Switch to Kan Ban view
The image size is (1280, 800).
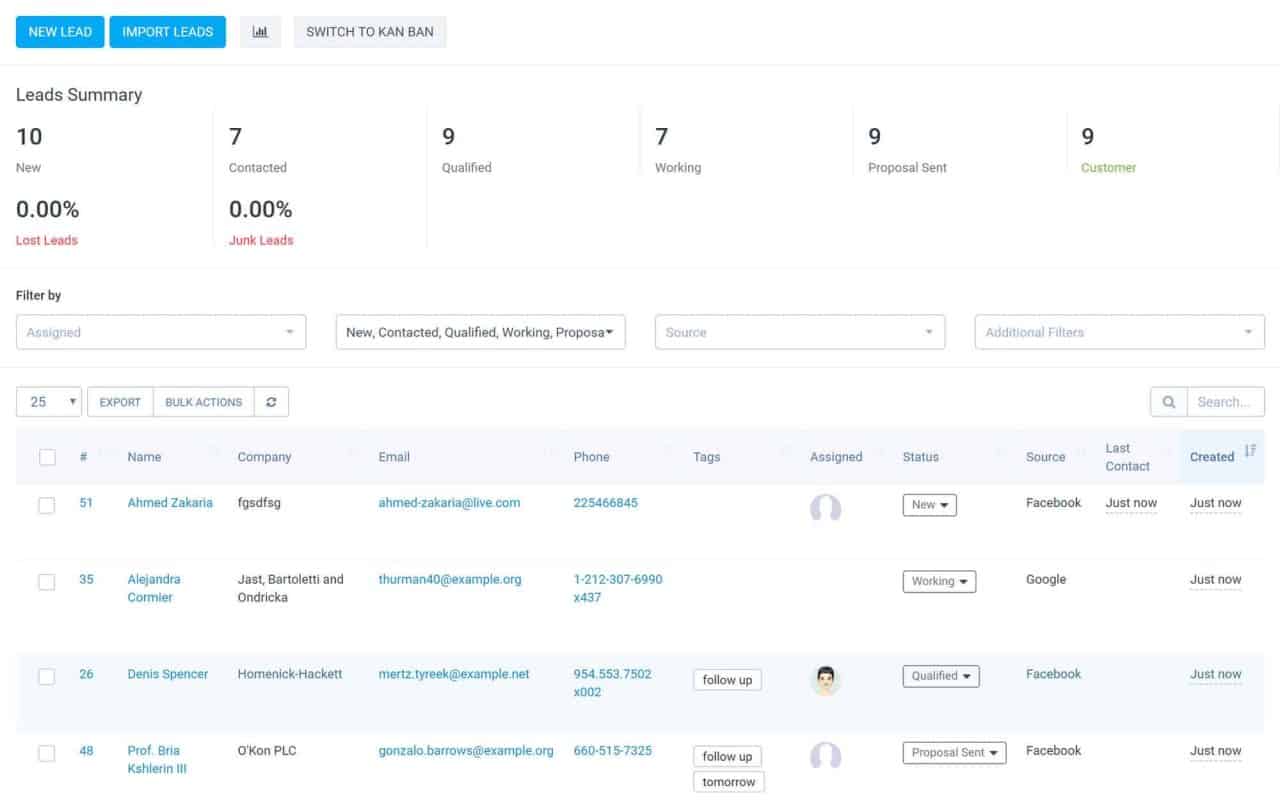370,32
